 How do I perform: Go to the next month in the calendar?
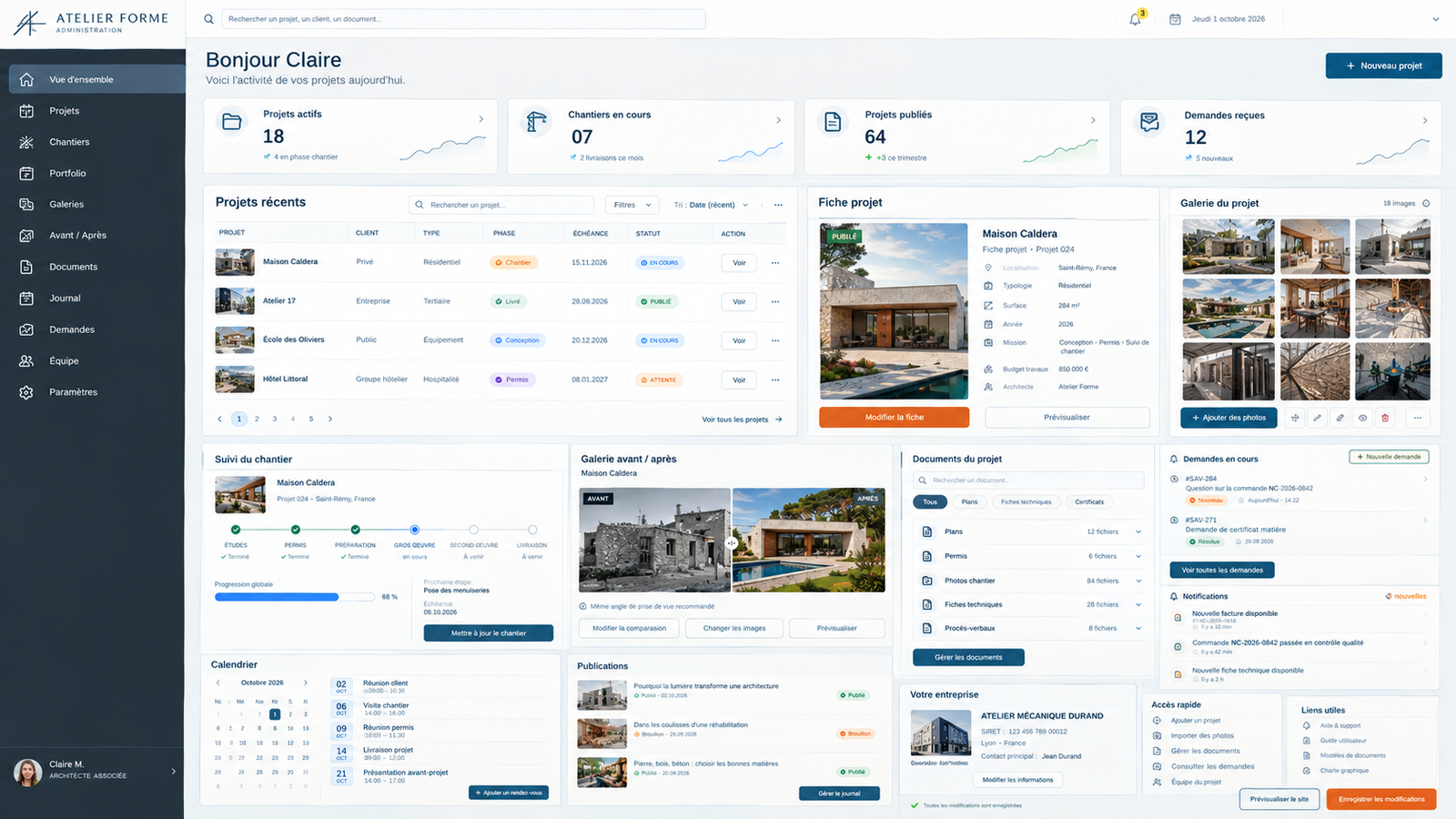click(x=306, y=682)
